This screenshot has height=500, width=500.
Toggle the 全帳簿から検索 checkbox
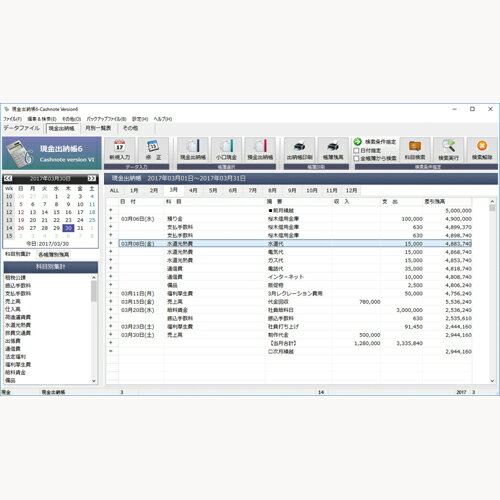point(356,158)
